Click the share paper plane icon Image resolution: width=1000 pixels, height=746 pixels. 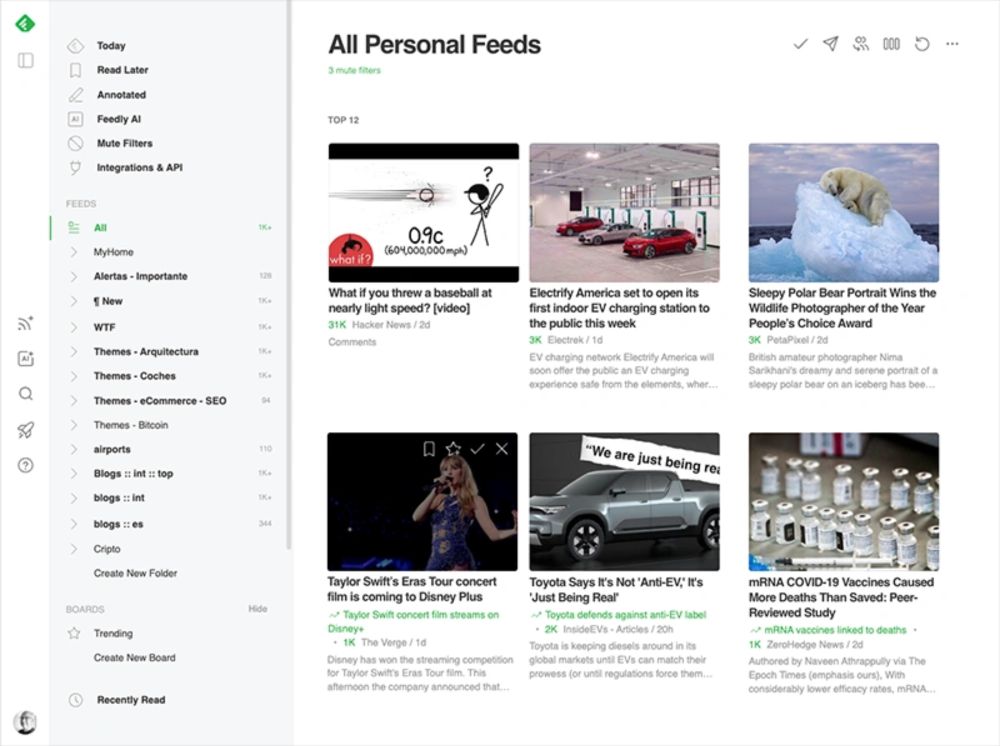click(x=830, y=43)
